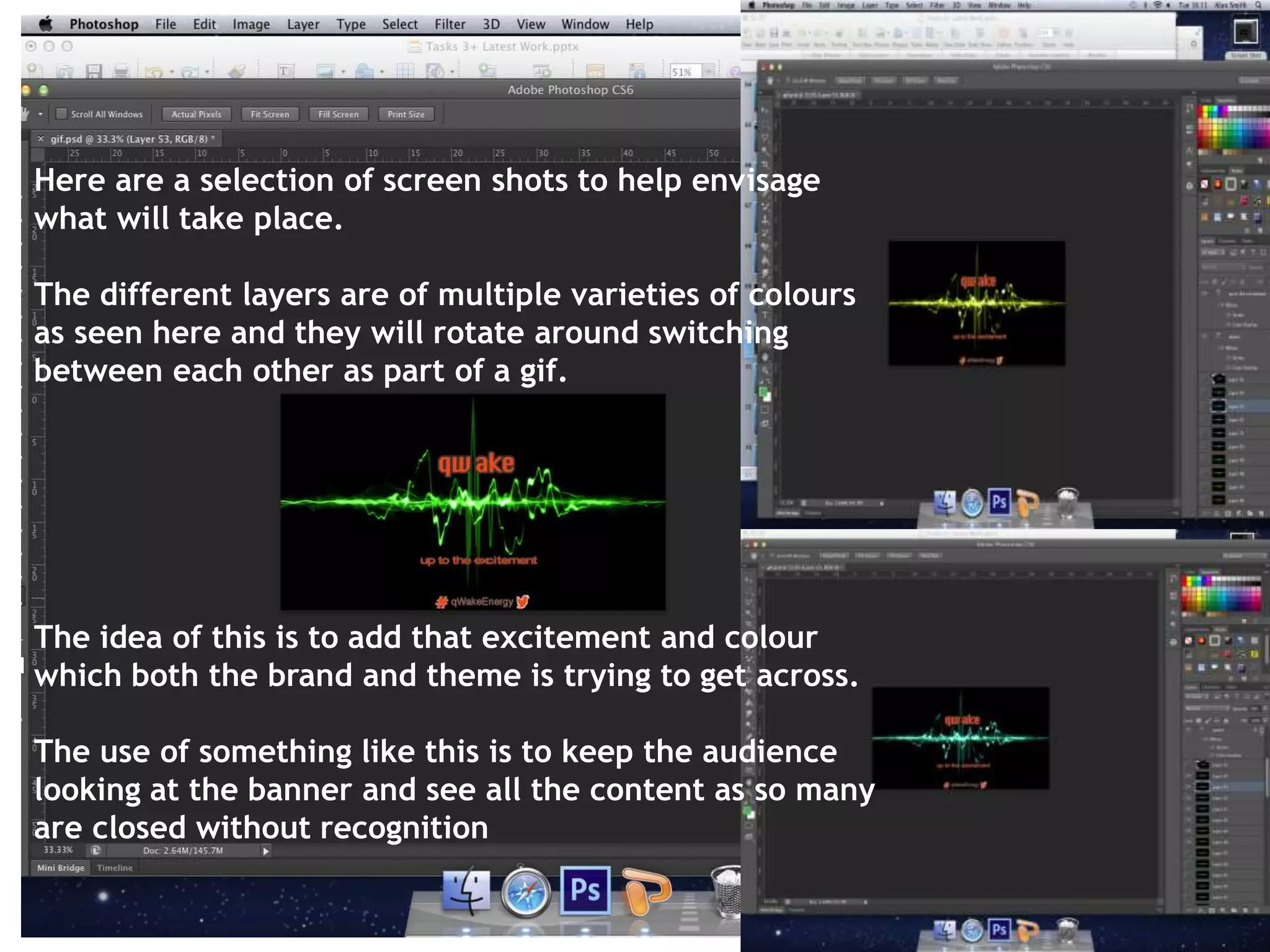Click the 33.33% zoom field in status bar
Image resolution: width=1270 pixels, height=952 pixels.
click(58, 850)
